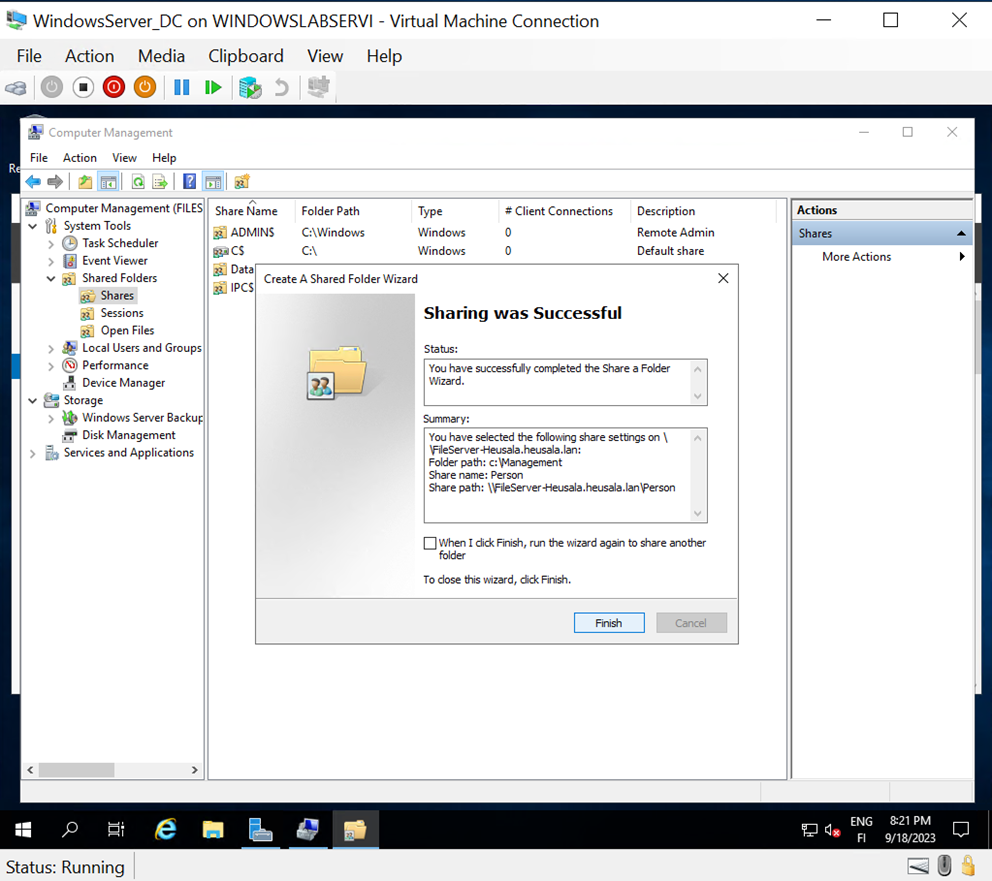Export the shares list with the export icon
This screenshot has width=992, height=881.
point(159,181)
